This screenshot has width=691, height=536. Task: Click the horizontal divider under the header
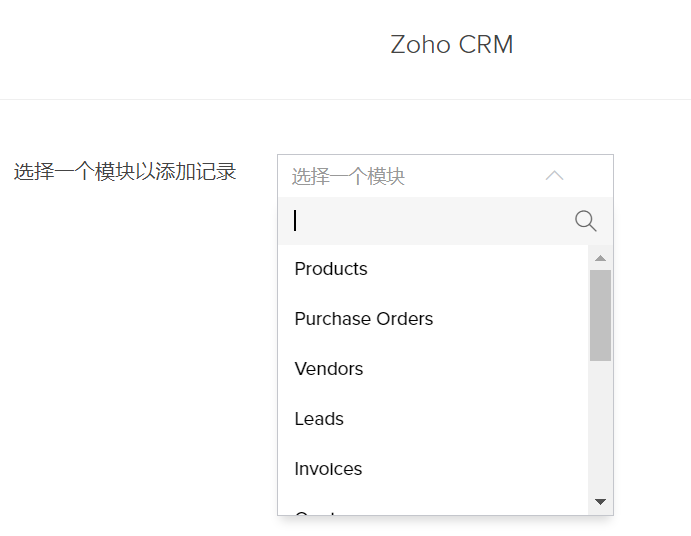click(345, 99)
